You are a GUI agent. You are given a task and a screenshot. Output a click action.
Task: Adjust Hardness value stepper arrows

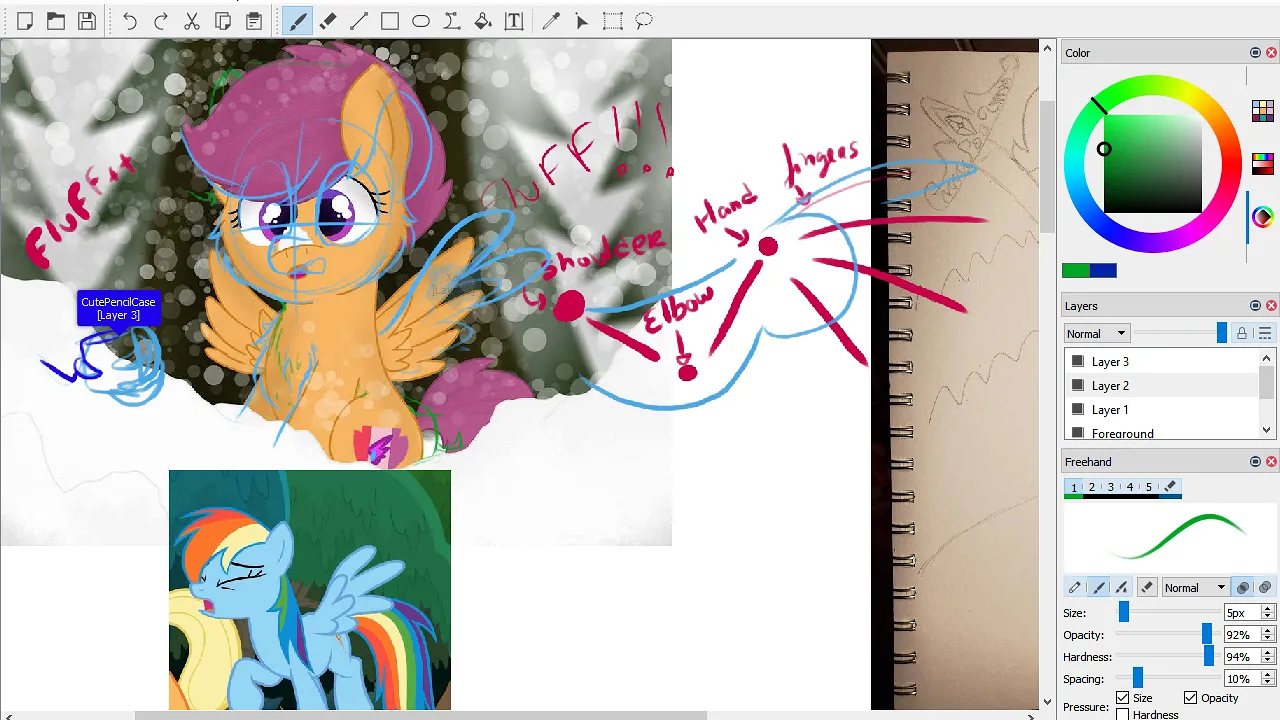[x=1268, y=656]
